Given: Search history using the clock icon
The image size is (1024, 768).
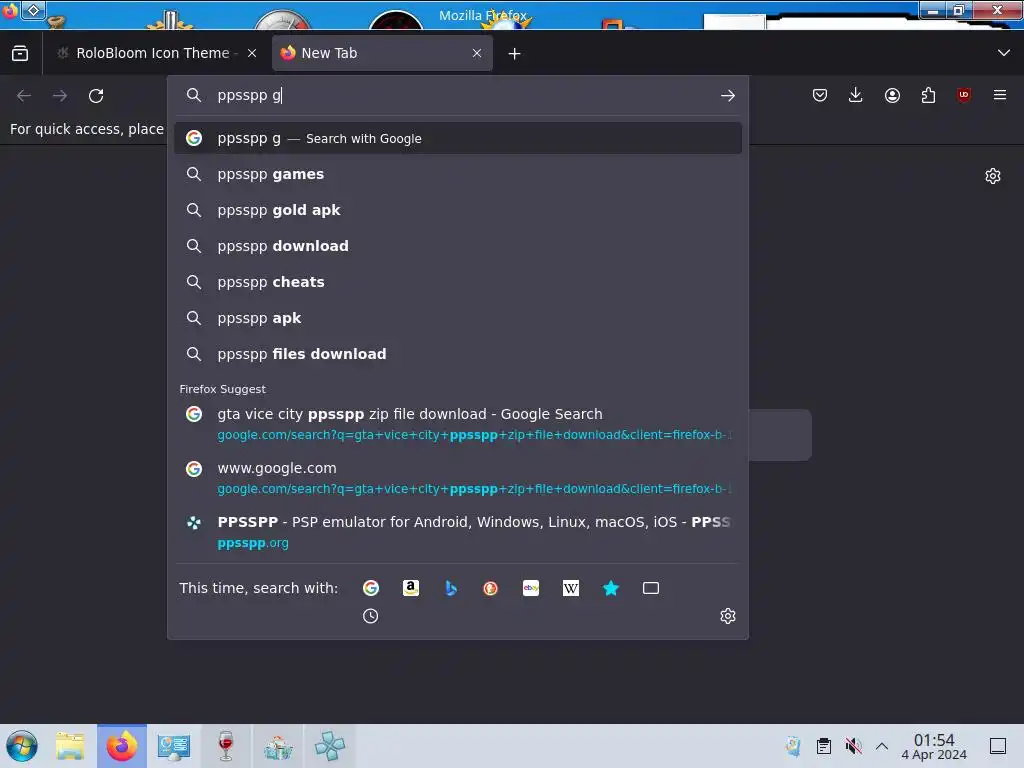Looking at the screenshot, I should point(370,616).
